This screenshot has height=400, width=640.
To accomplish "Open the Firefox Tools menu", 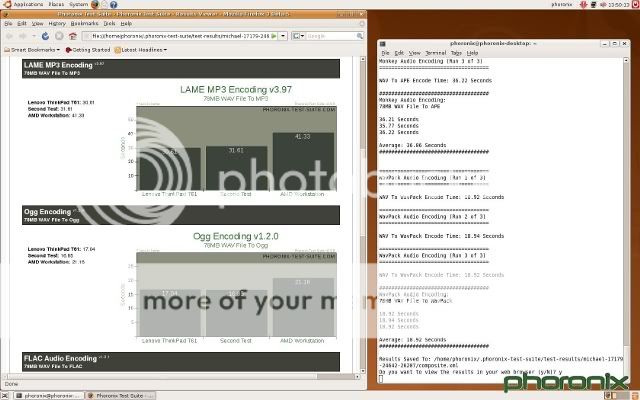I will (109, 24).
